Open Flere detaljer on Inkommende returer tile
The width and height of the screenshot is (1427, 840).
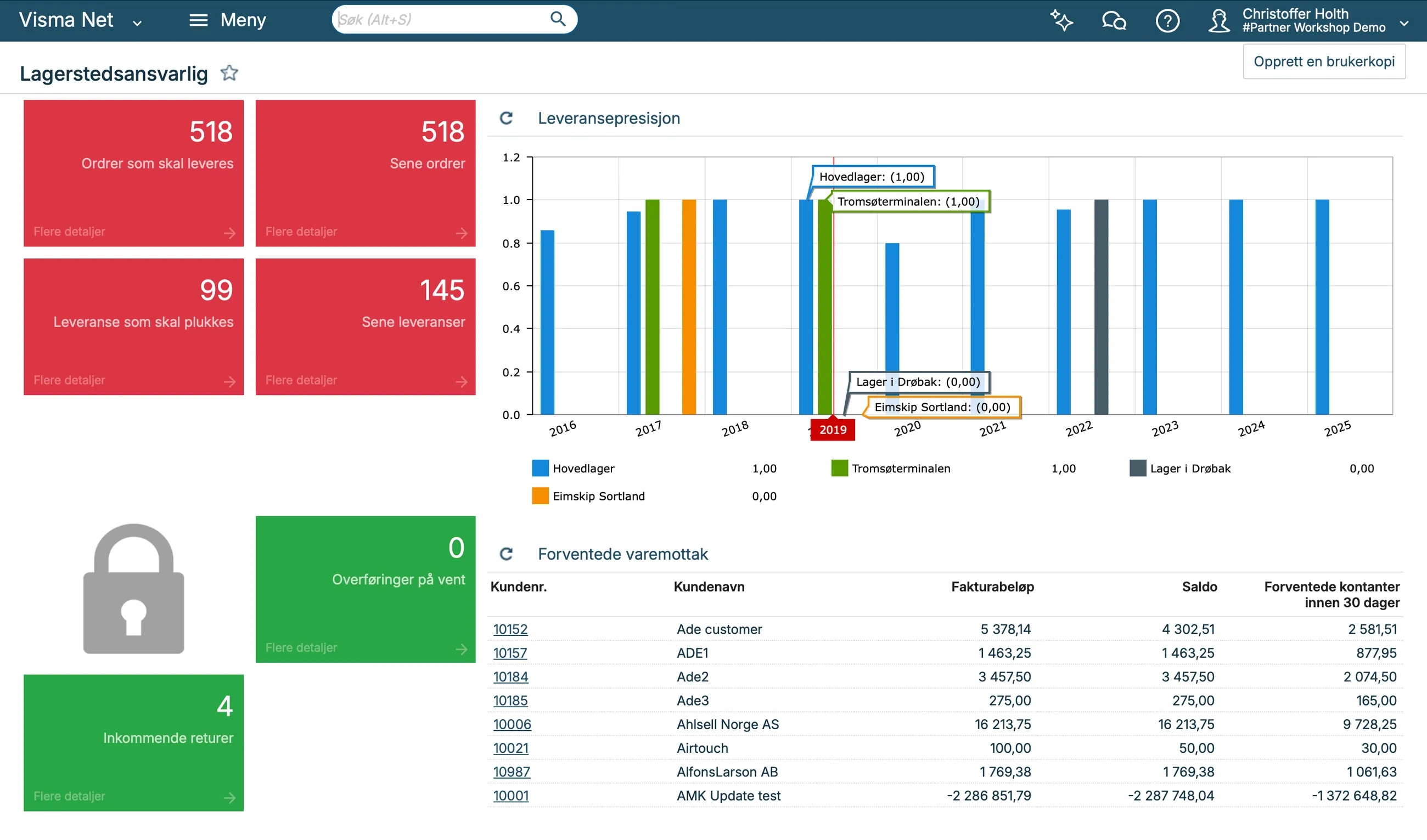click(x=69, y=796)
